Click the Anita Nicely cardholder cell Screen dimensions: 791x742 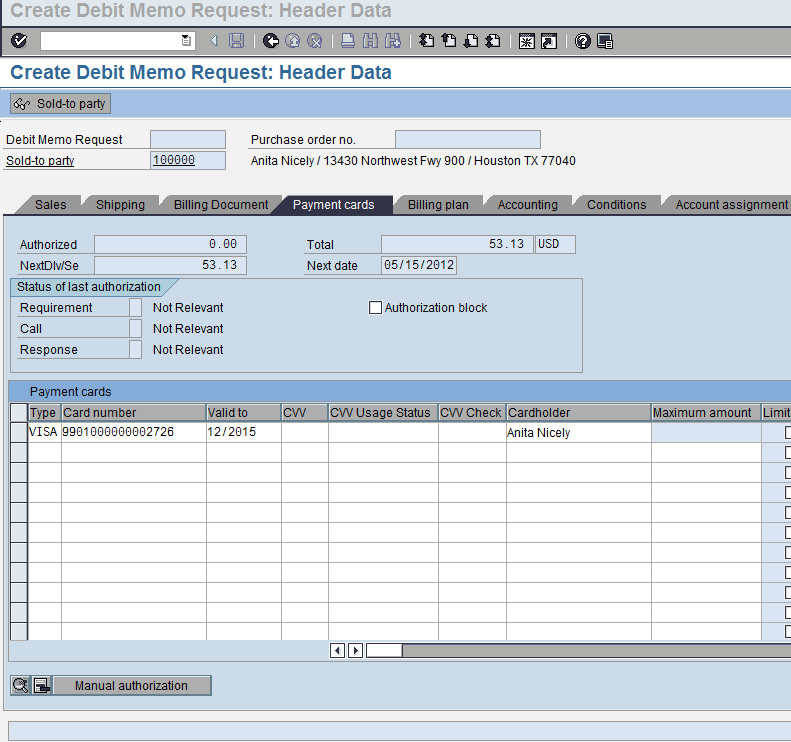(579, 432)
